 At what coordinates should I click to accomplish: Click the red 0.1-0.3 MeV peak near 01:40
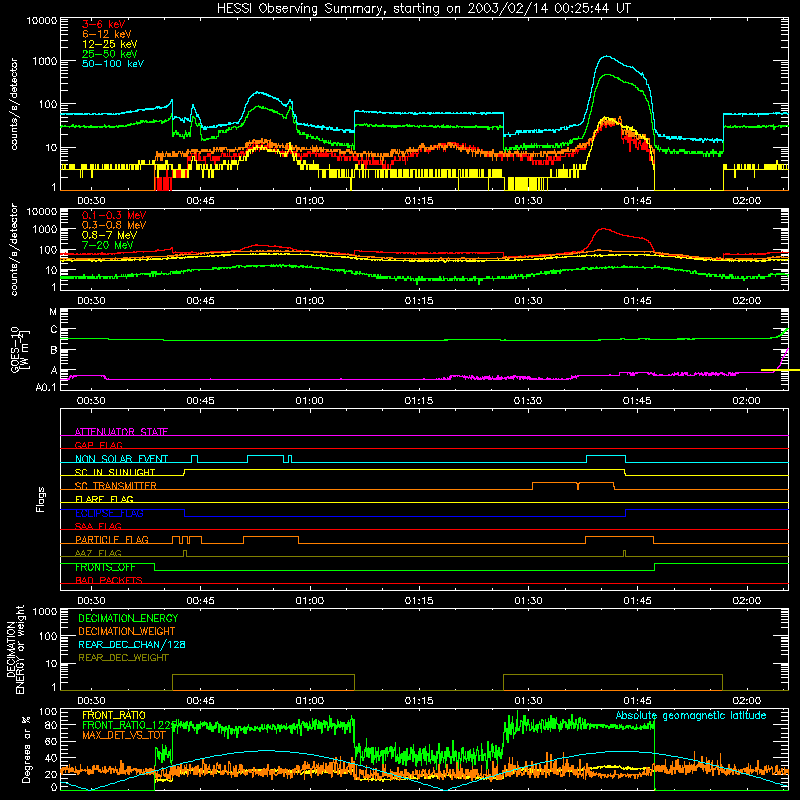click(603, 229)
